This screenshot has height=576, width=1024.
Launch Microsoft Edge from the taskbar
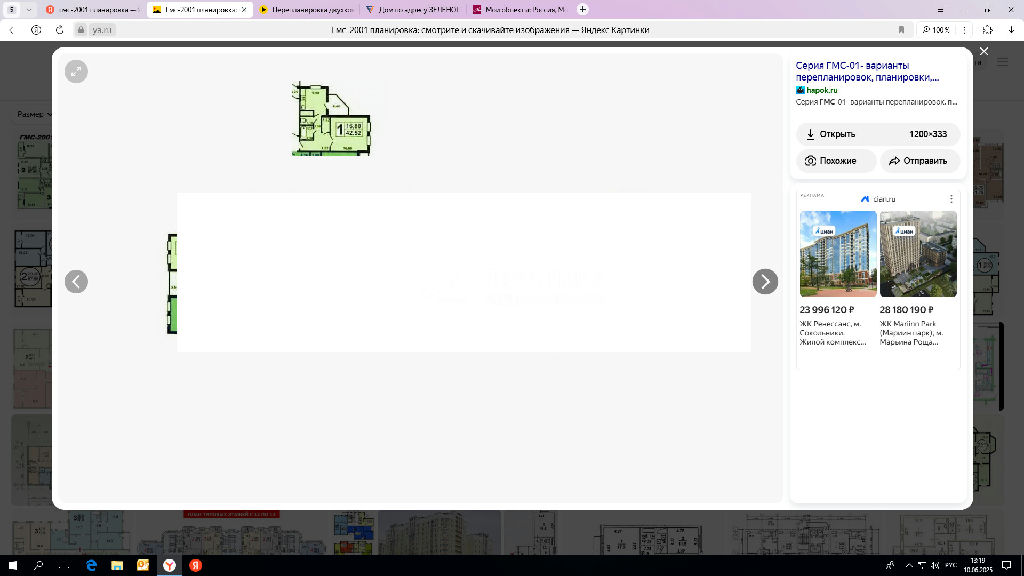coord(91,566)
